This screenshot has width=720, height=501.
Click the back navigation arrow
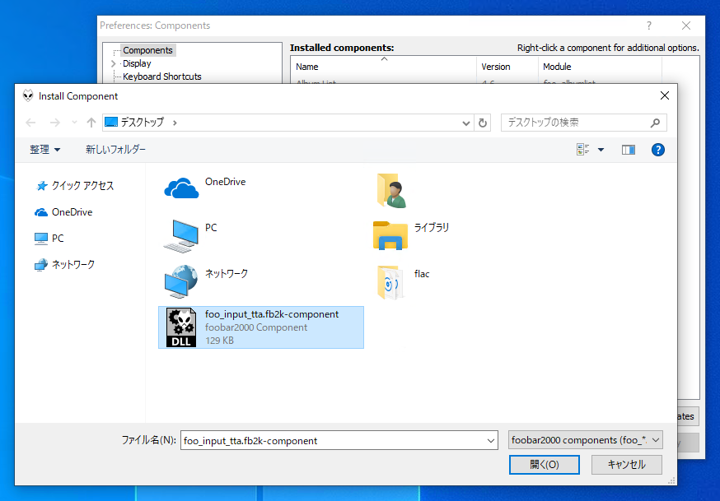coord(31,123)
